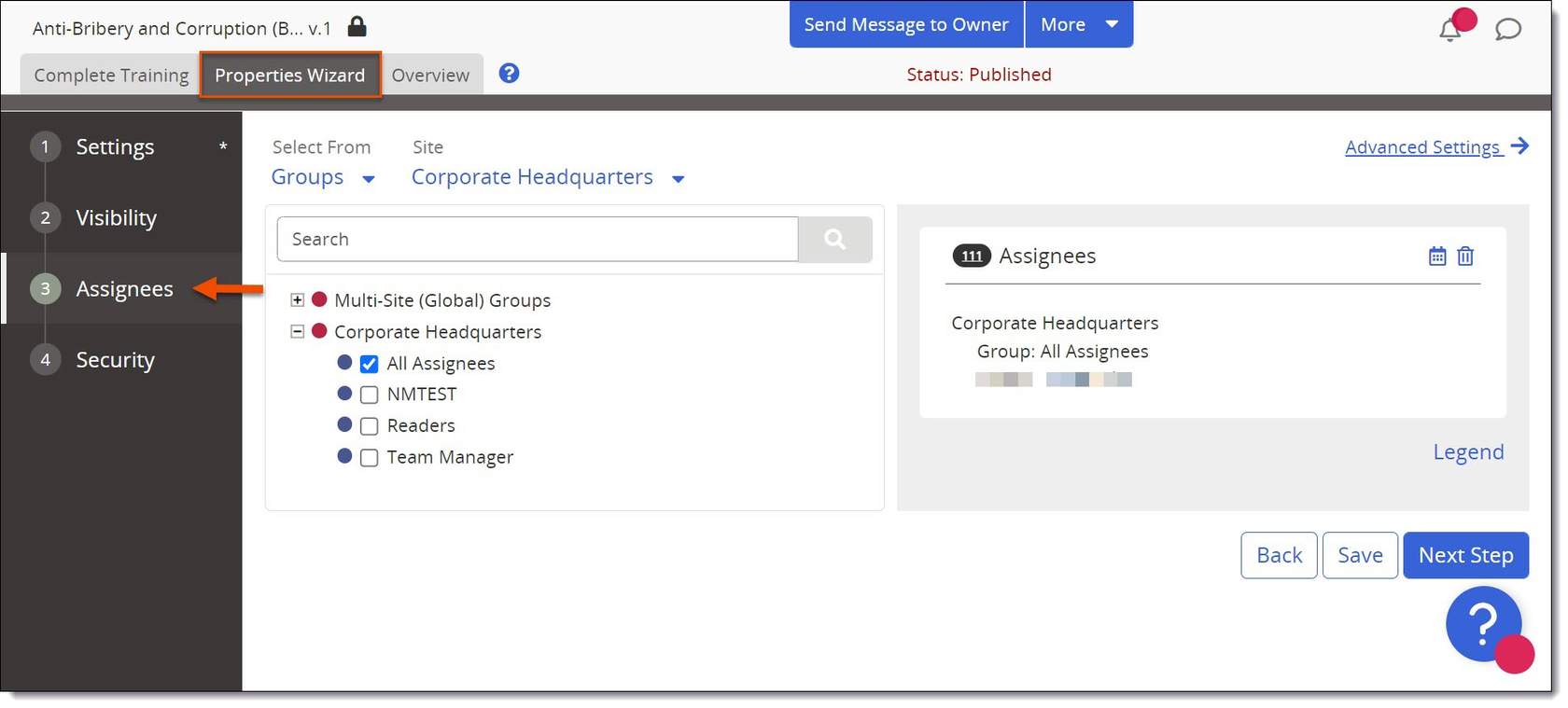
Task: Switch to the Complete Training tab
Action: click(111, 75)
